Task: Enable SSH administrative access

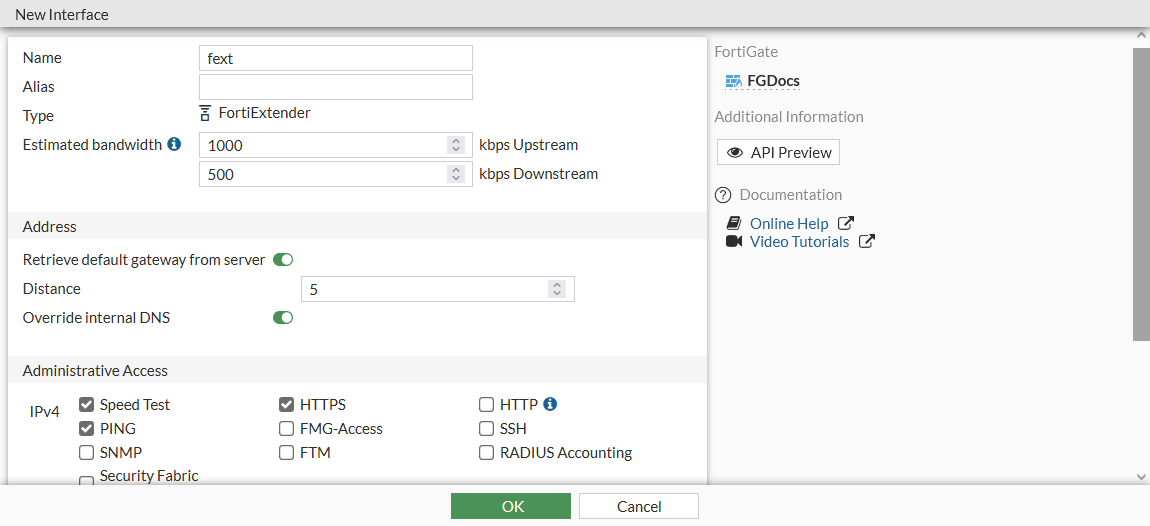Action: click(487, 429)
